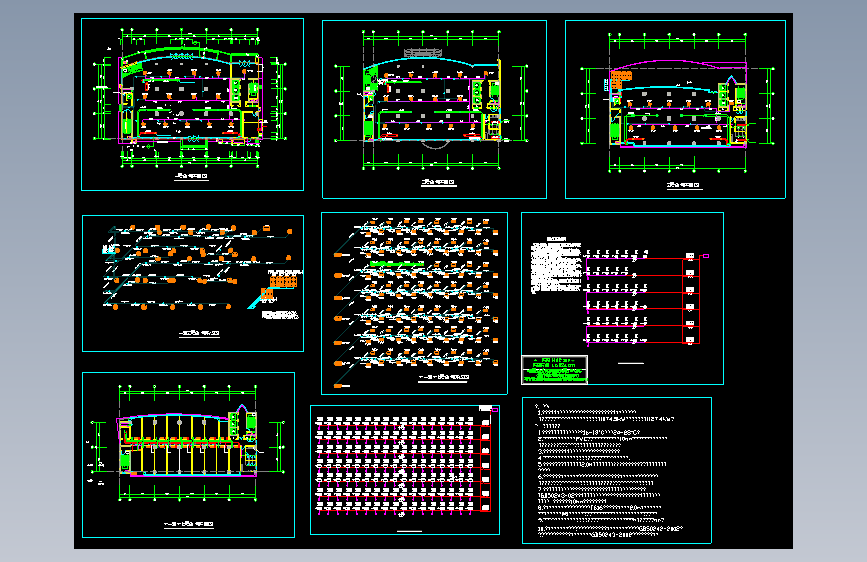Select the large red riser grid diagram sheet
Image resolution: width=867 pixels, height=562 pixels.
405,470
